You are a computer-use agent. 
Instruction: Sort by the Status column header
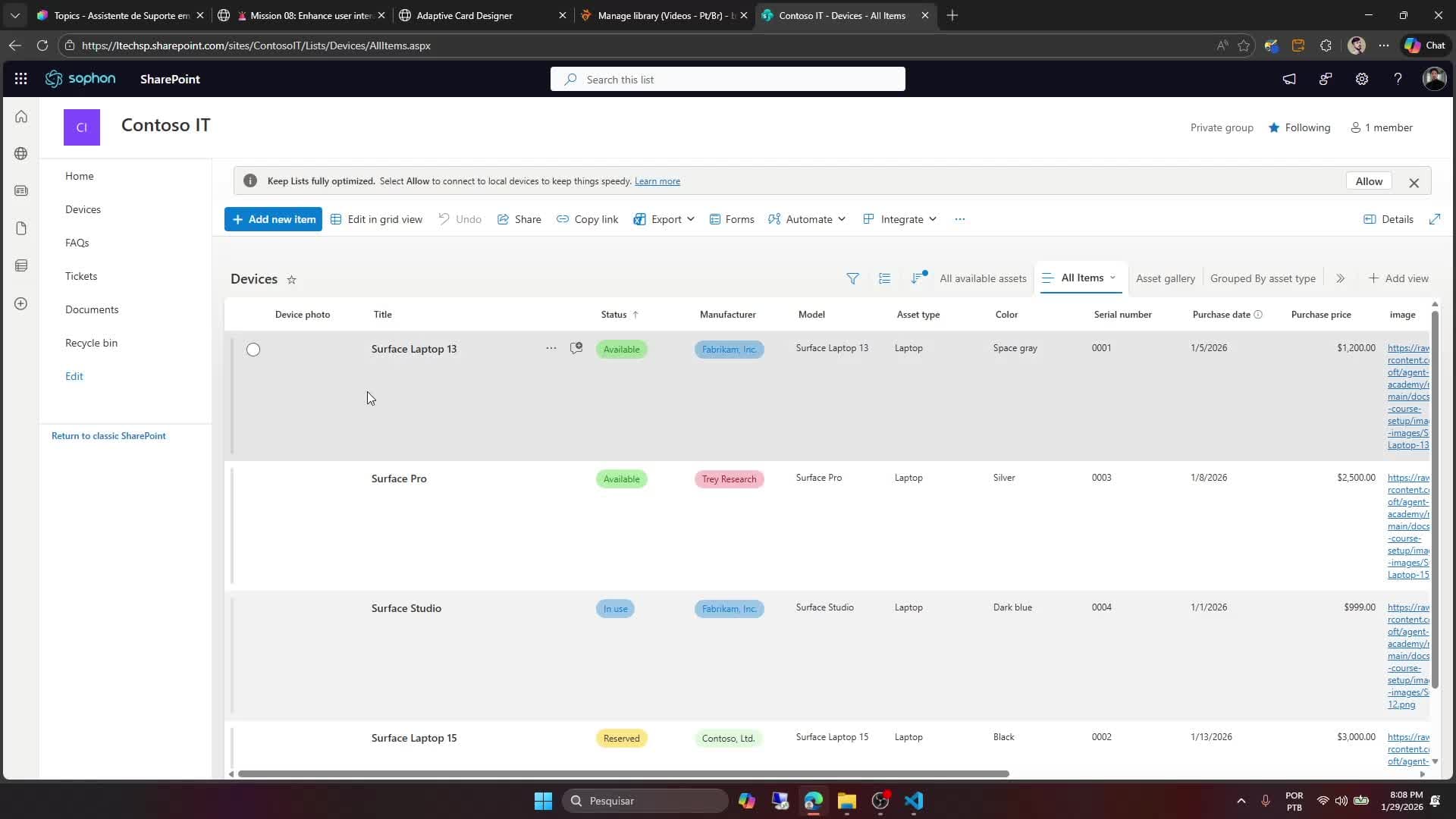(614, 315)
